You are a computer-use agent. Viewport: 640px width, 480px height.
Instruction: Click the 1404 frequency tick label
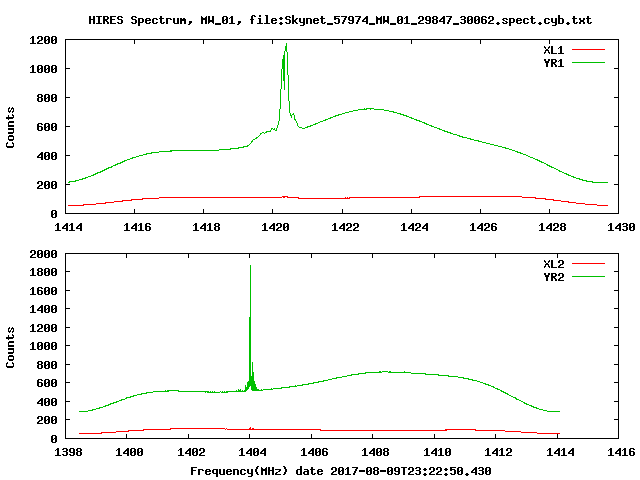(252, 452)
